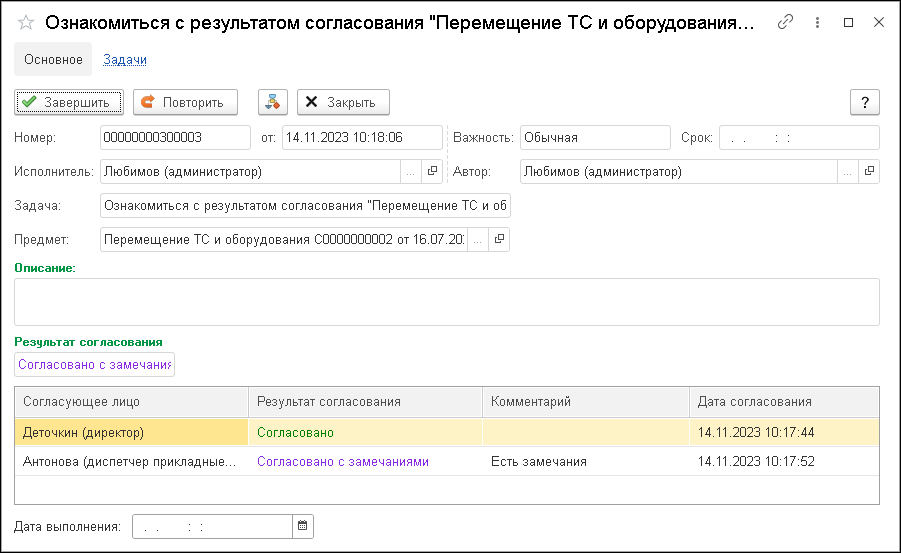Image resolution: width=901 pixels, height=553 pixels.
Task: Click the Важность field Обычная
Action: point(595,137)
